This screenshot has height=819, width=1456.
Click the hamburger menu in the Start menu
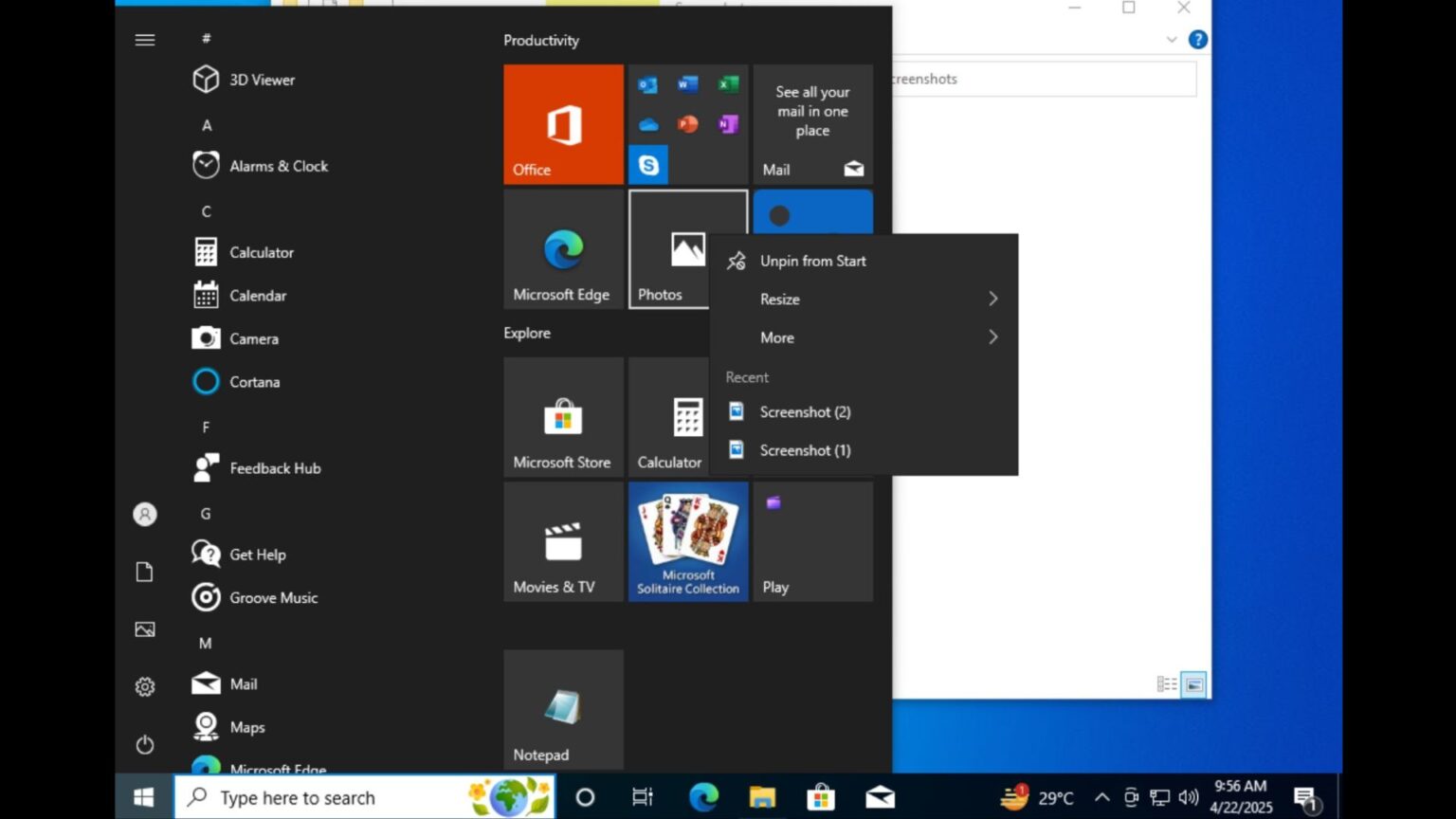144,40
